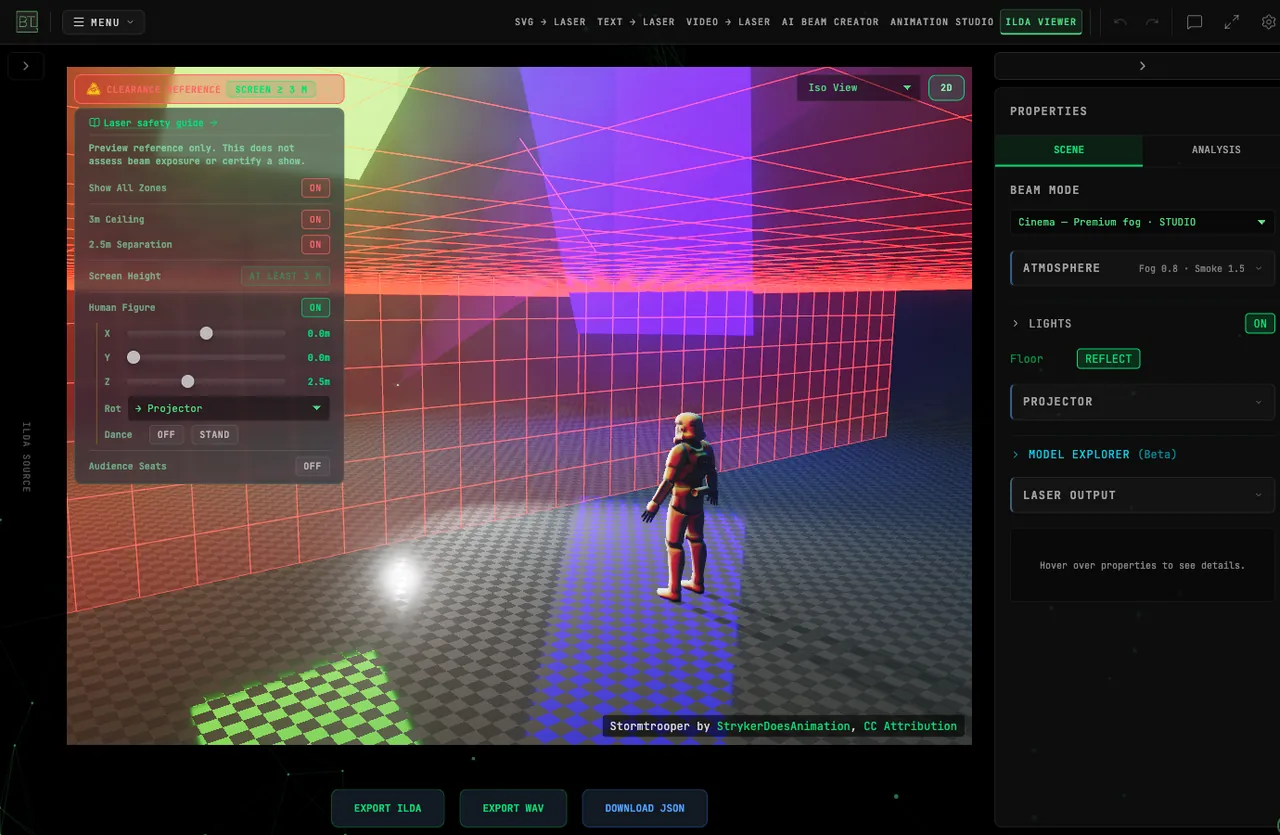Toggle Audience Seats on
Screen dimensions: 1280x835
(x=312, y=466)
